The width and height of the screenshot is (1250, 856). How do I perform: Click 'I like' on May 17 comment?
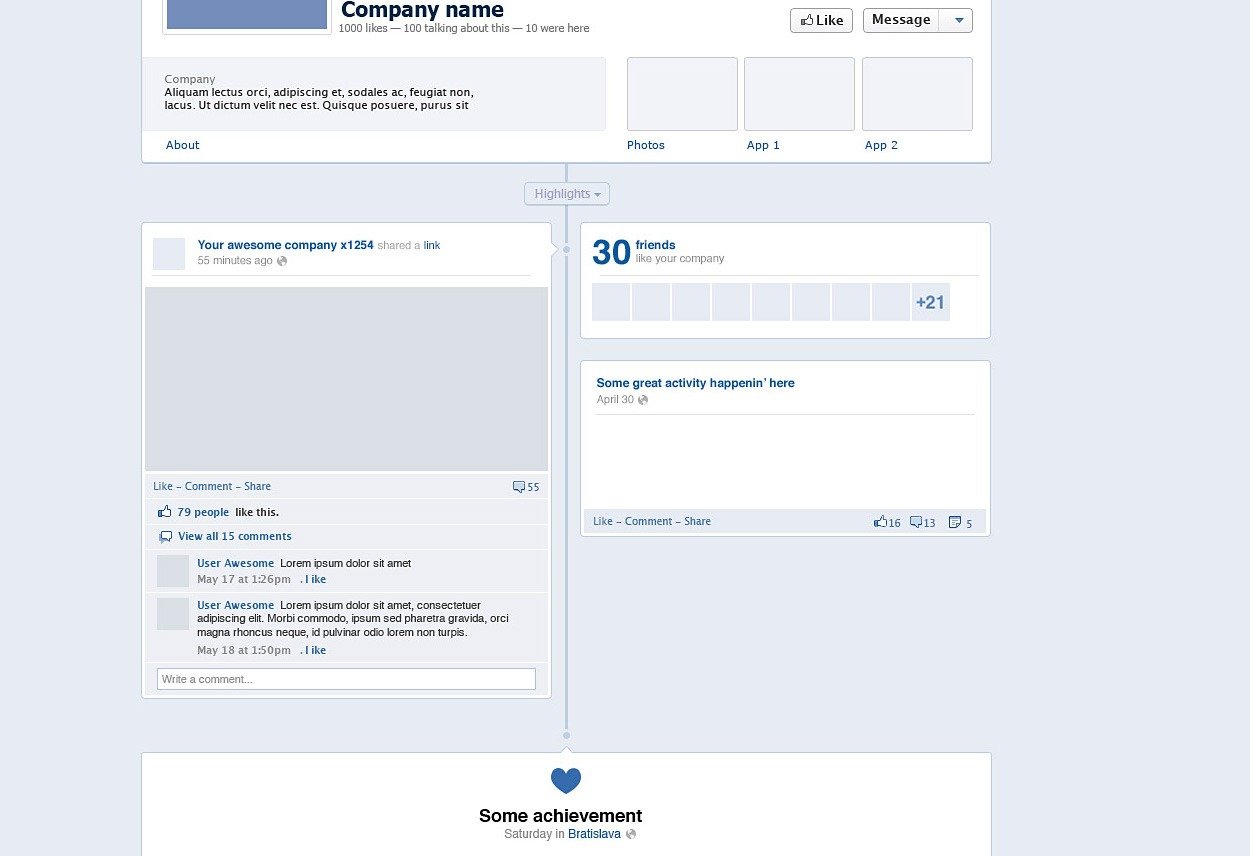[x=315, y=579]
